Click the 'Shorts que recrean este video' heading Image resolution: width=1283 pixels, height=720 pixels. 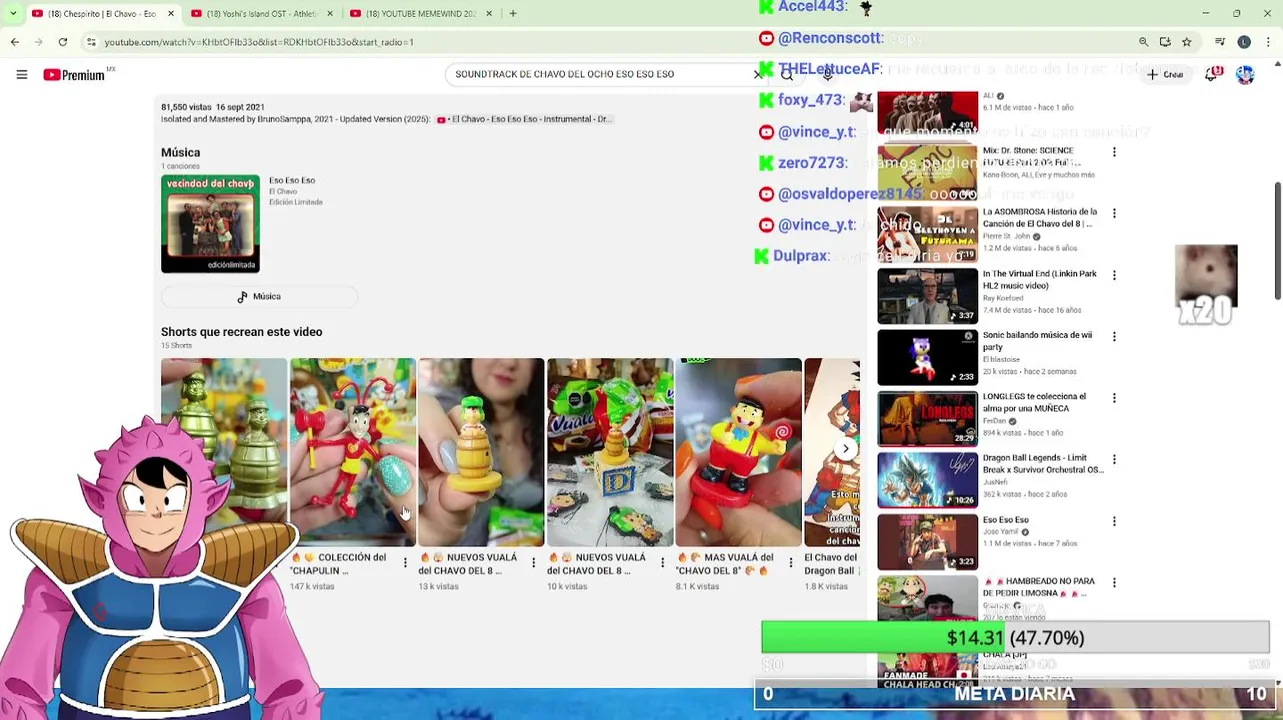[x=242, y=332]
